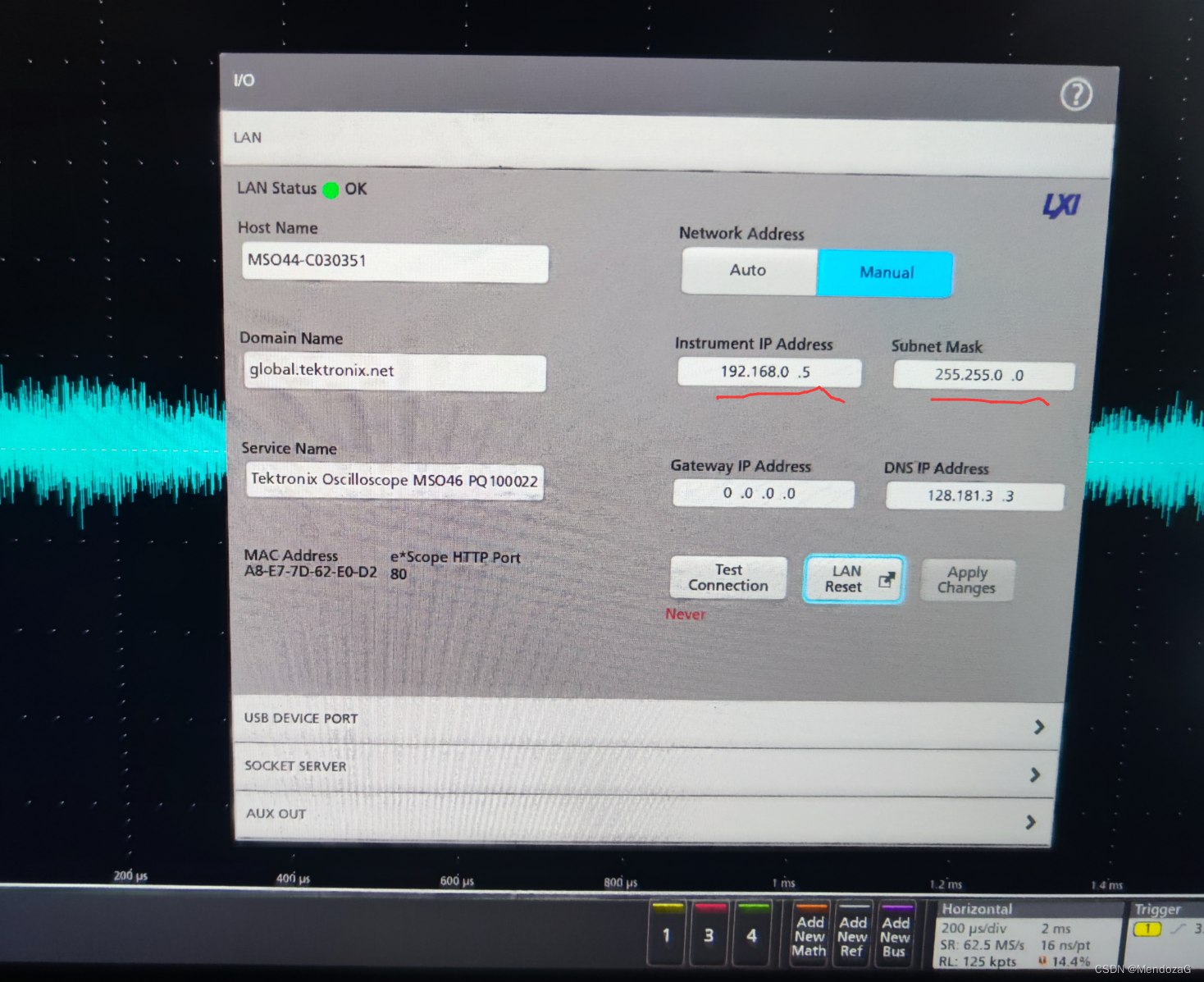Select Manual network address mode
Image resolution: width=1204 pixels, height=982 pixels.
(885, 273)
